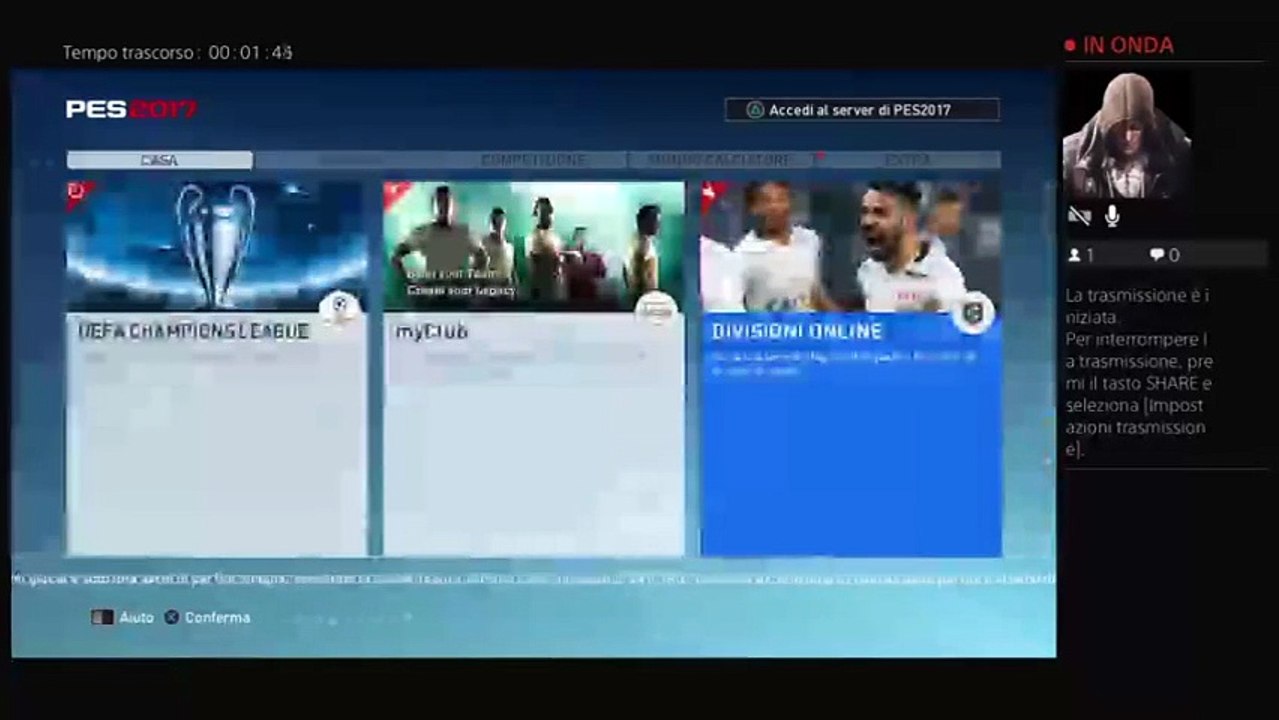
Task: Click the Tempo trascorso elapsed time
Action: click(178, 53)
